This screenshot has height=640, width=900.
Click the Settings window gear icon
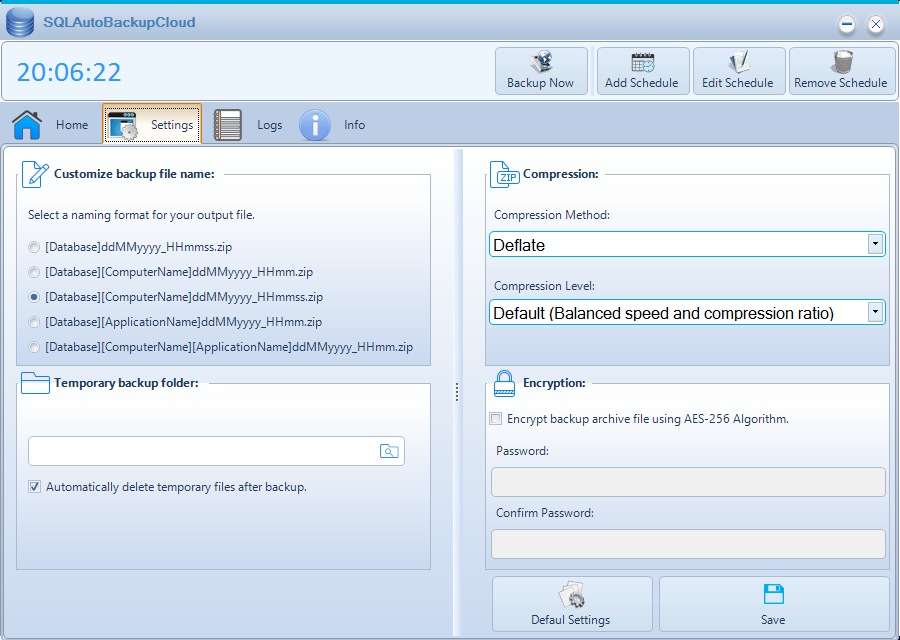[122, 125]
